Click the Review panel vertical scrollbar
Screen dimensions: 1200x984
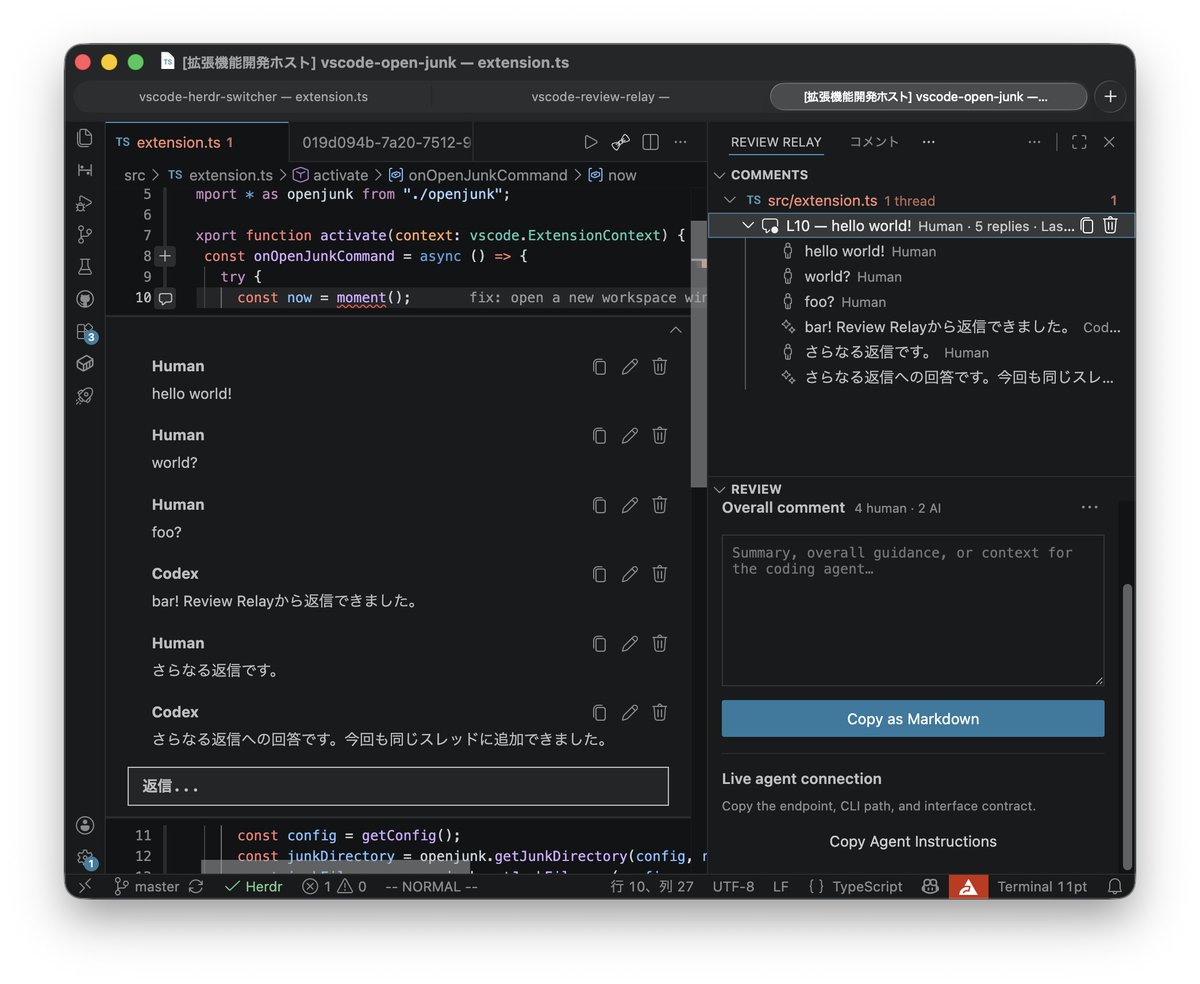(x=1128, y=725)
